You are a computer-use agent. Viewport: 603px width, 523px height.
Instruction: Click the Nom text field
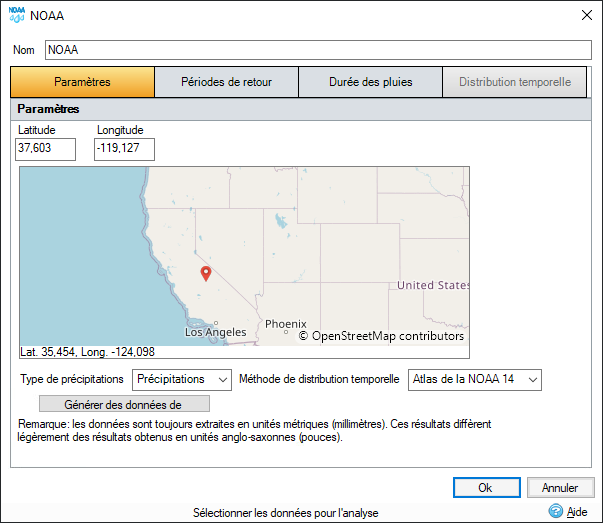pos(318,50)
